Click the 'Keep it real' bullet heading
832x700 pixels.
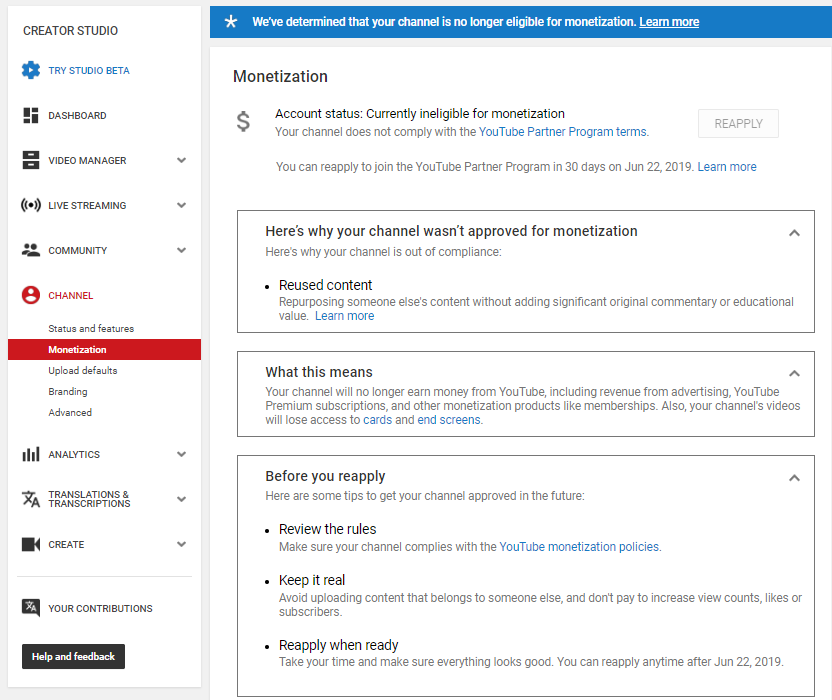(x=312, y=580)
